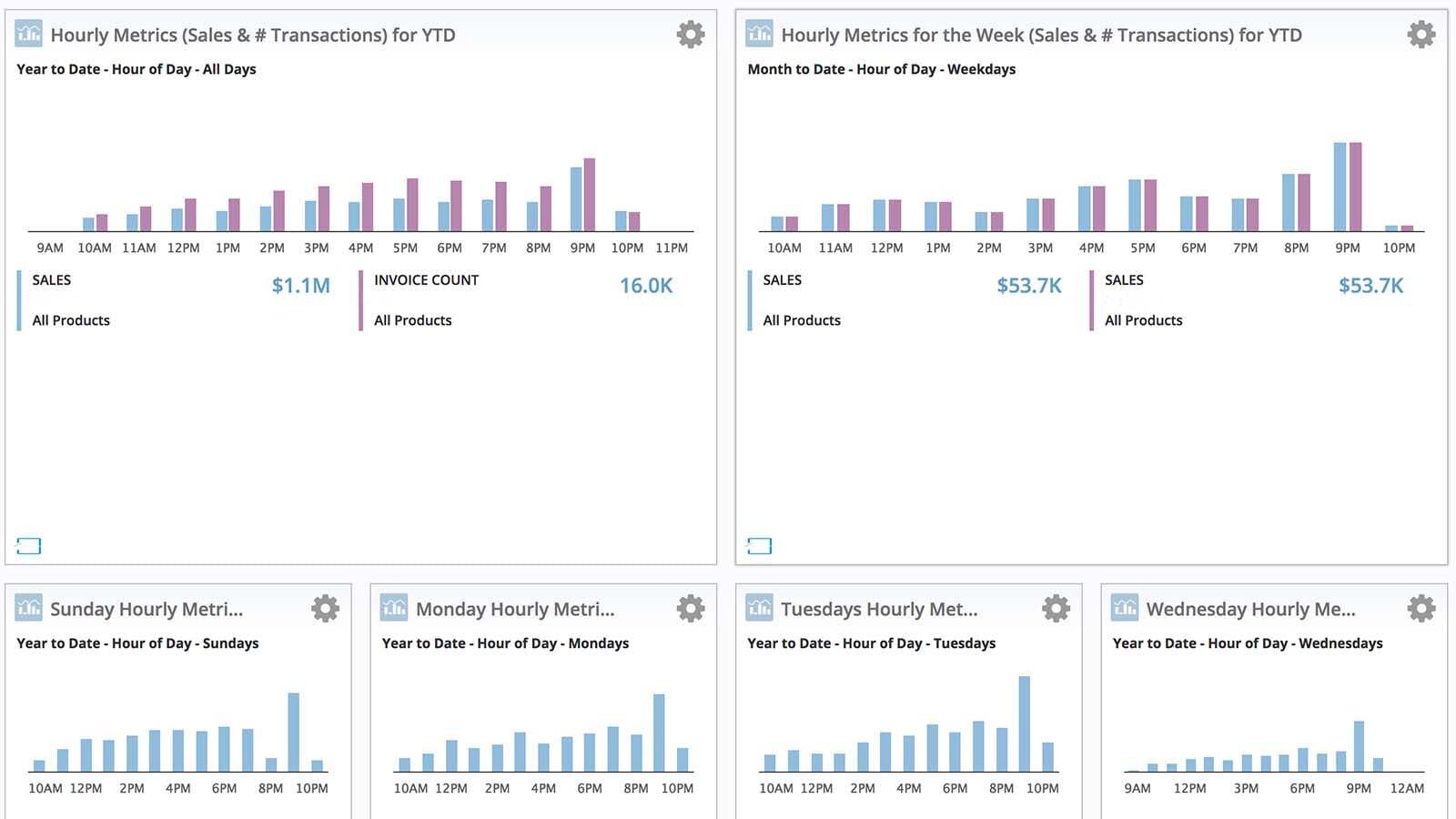
Task: Click the 9PM bar in Wednesday Hourly chart
Action: click(x=1359, y=746)
